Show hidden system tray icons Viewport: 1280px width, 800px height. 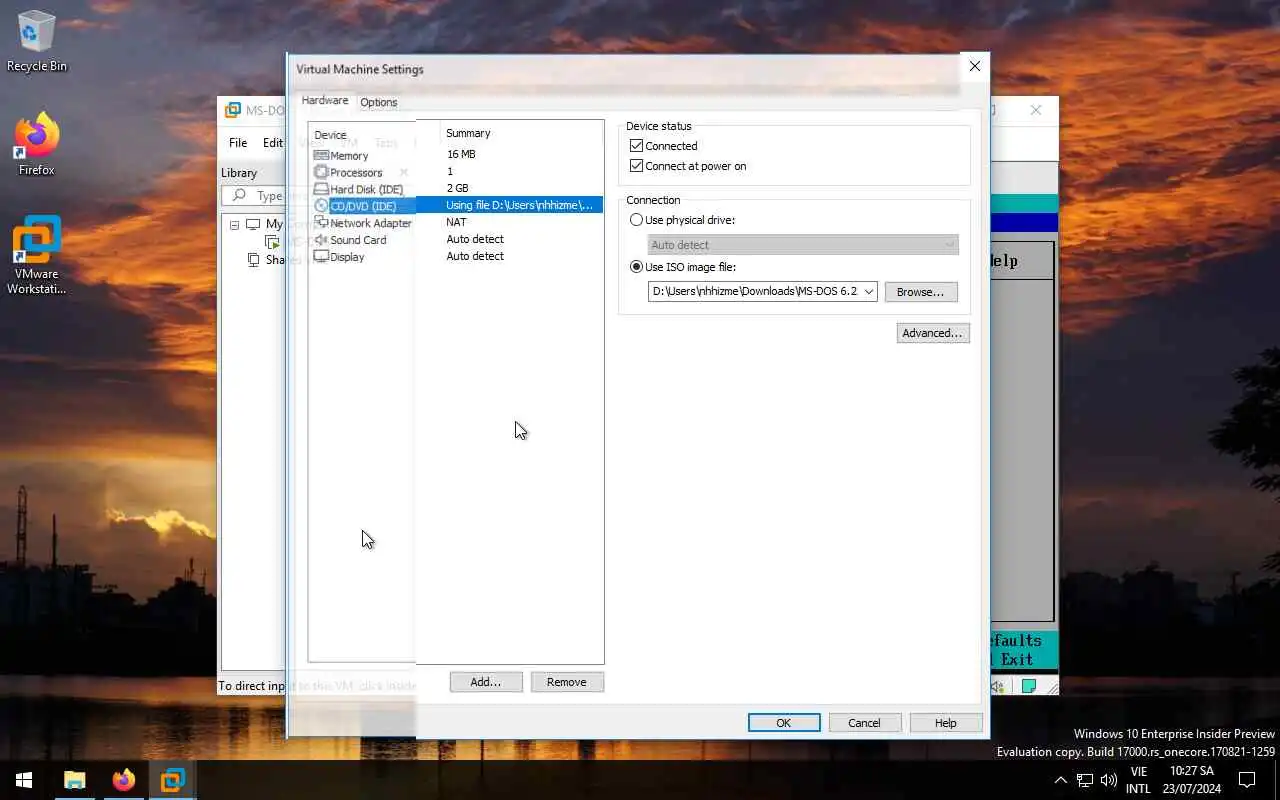click(1061, 780)
